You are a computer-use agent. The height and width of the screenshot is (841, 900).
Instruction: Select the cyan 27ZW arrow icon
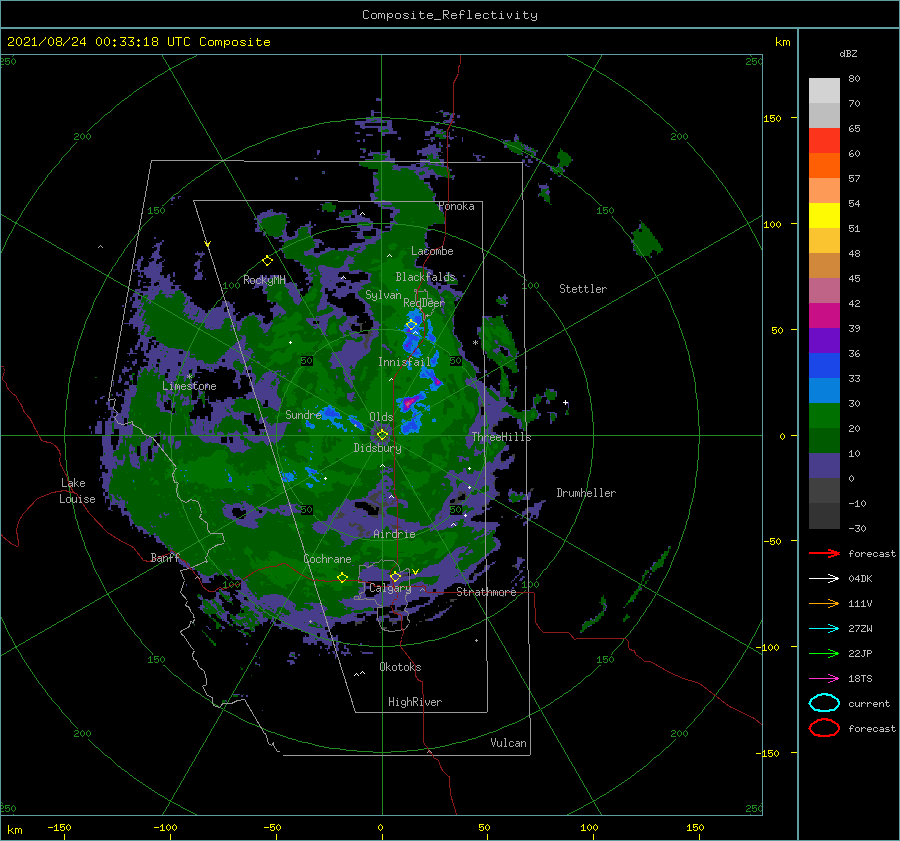click(x=824, y=629)
